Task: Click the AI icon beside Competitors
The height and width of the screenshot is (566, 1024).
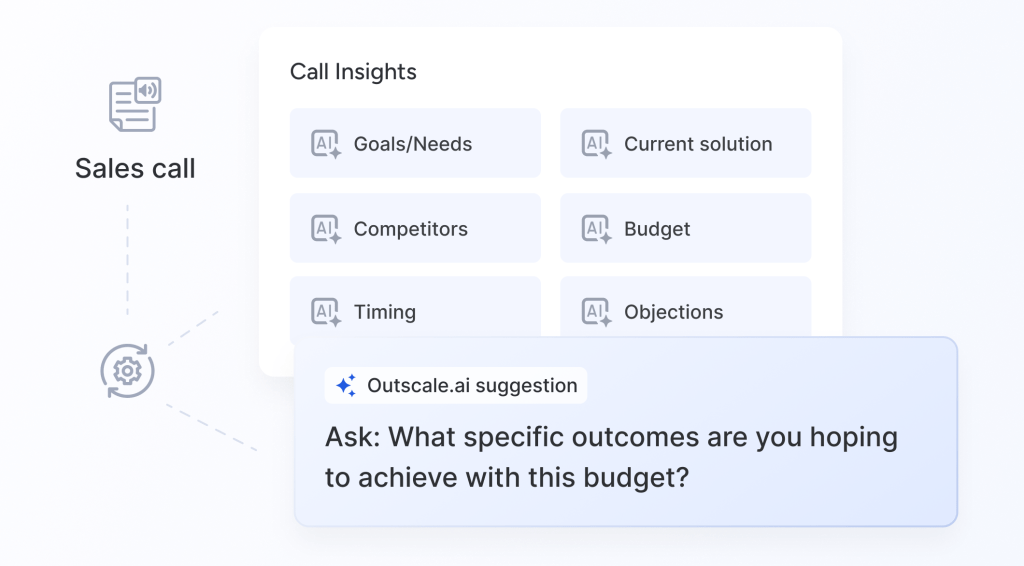Action: (326, 229)
